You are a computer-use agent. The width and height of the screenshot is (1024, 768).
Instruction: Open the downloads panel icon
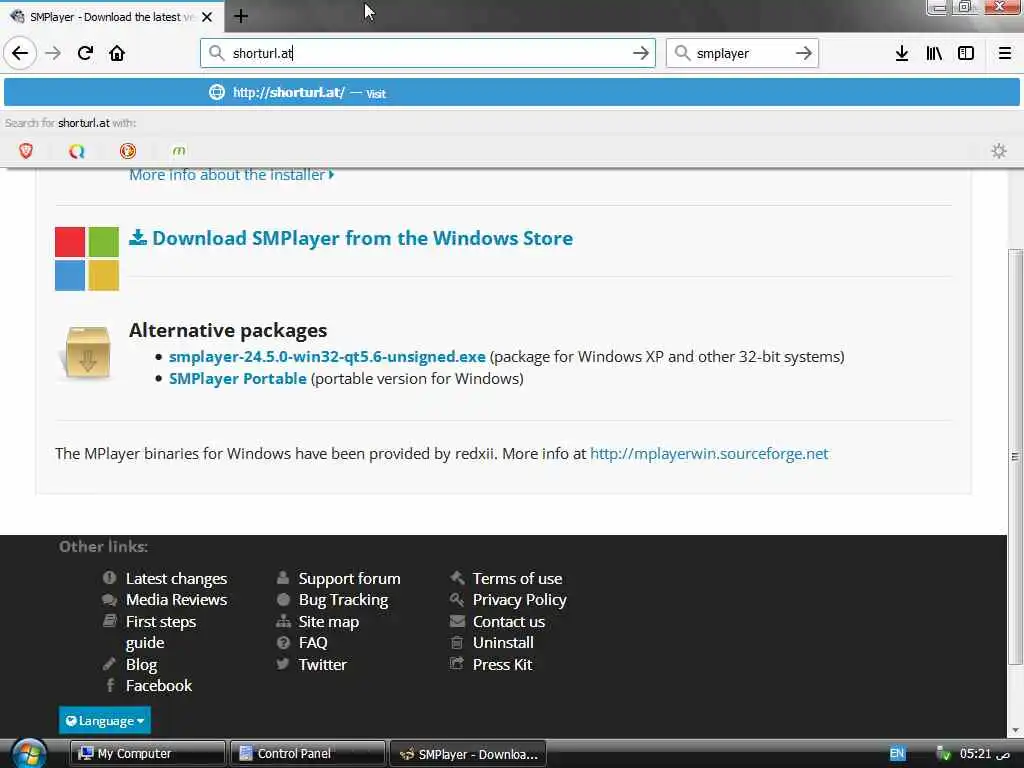901,53
